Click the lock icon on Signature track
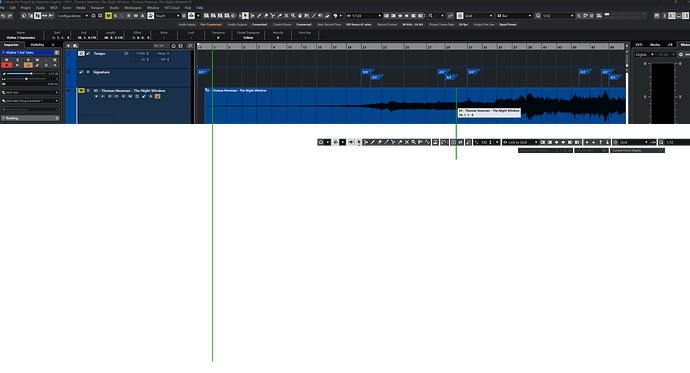Viewport: 690px width, 373px height. [x=81, y=72]
